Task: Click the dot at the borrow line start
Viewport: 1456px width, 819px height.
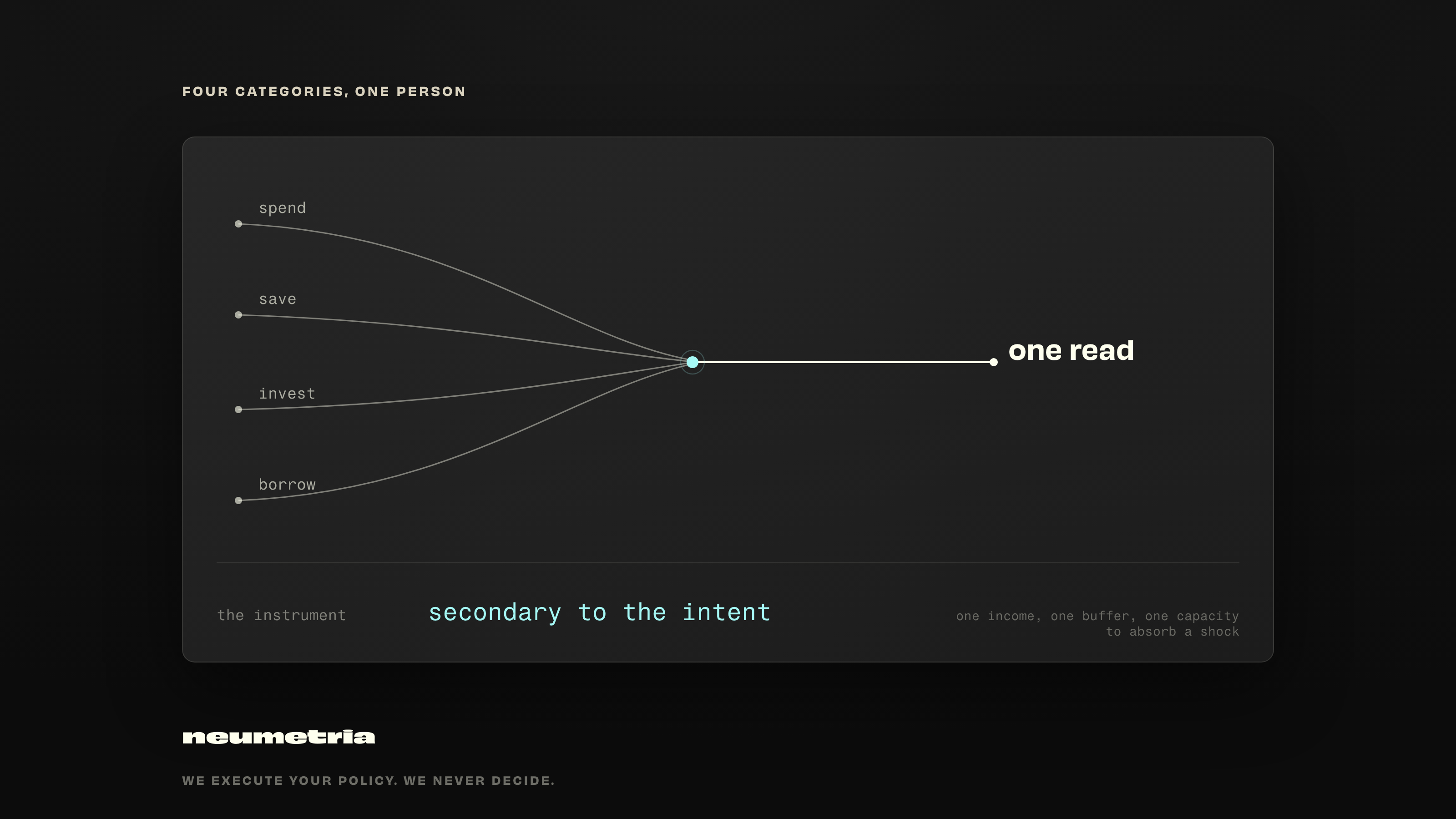Action: [238, 500]
